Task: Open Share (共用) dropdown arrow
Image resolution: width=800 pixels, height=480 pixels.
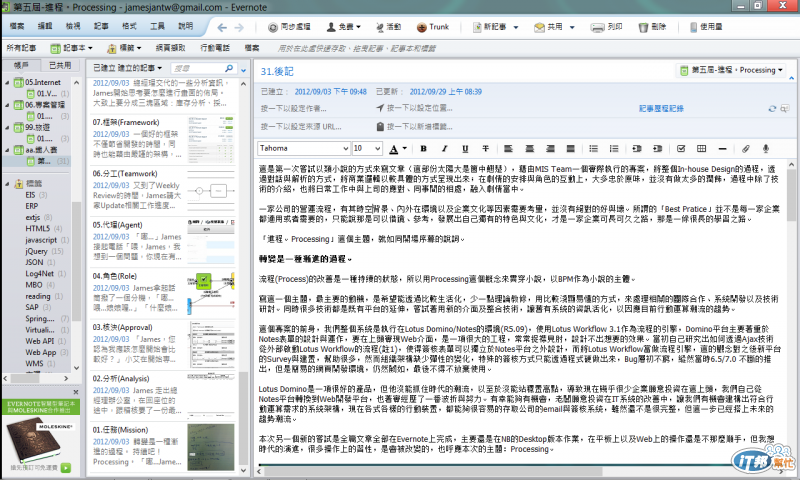Action: [572, 28]
